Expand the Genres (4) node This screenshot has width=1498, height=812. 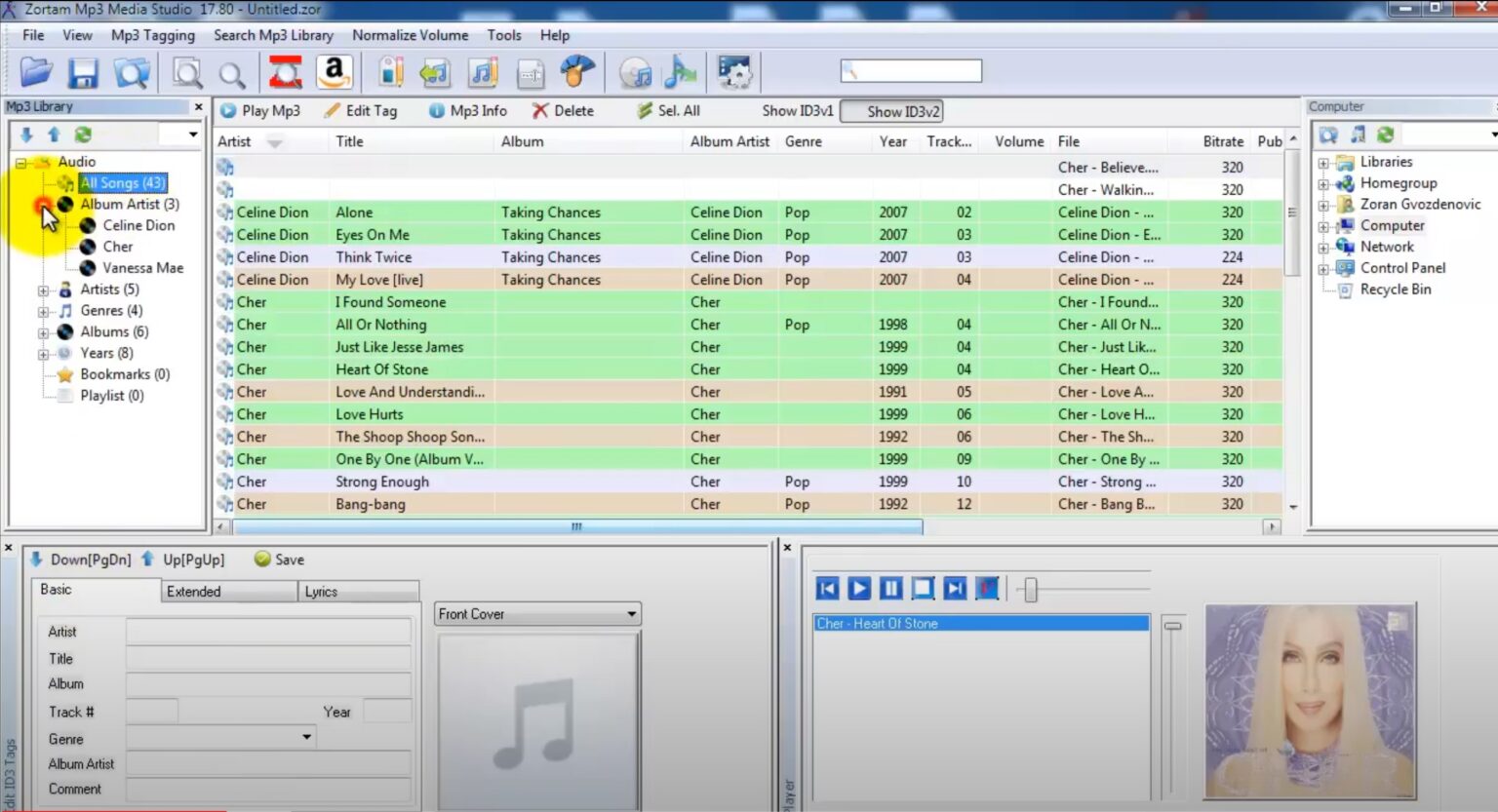tap(43, 312)
